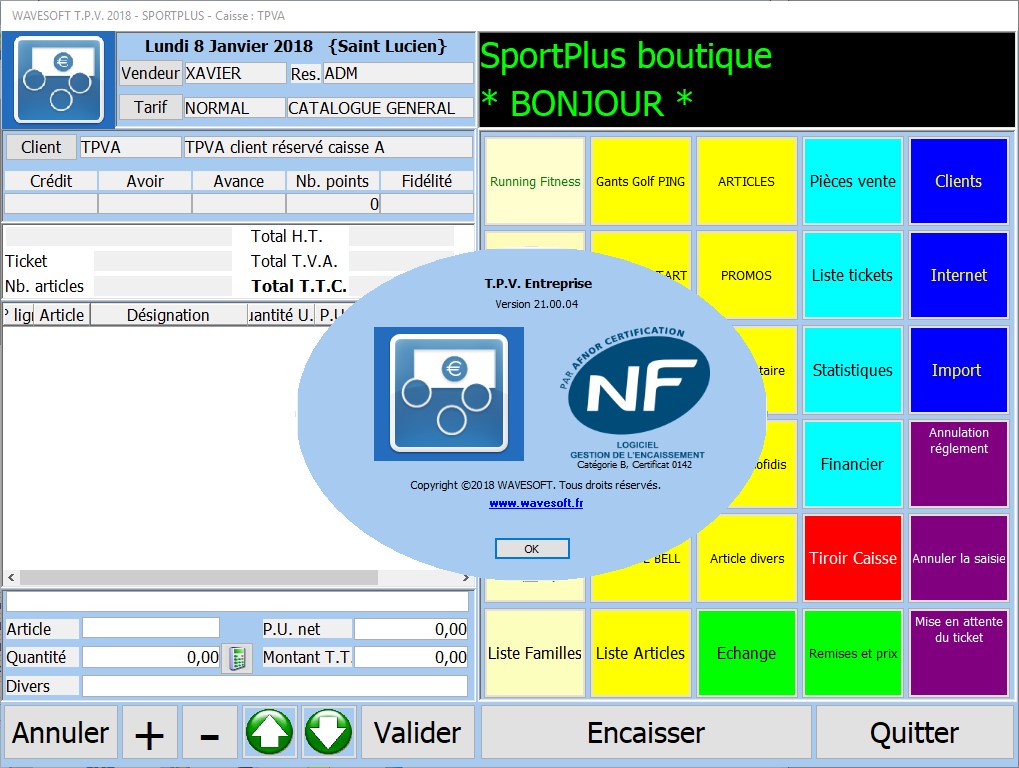Click the Encaisser button
Viewport: 1019px width, 768px height.
coord(646,733)
